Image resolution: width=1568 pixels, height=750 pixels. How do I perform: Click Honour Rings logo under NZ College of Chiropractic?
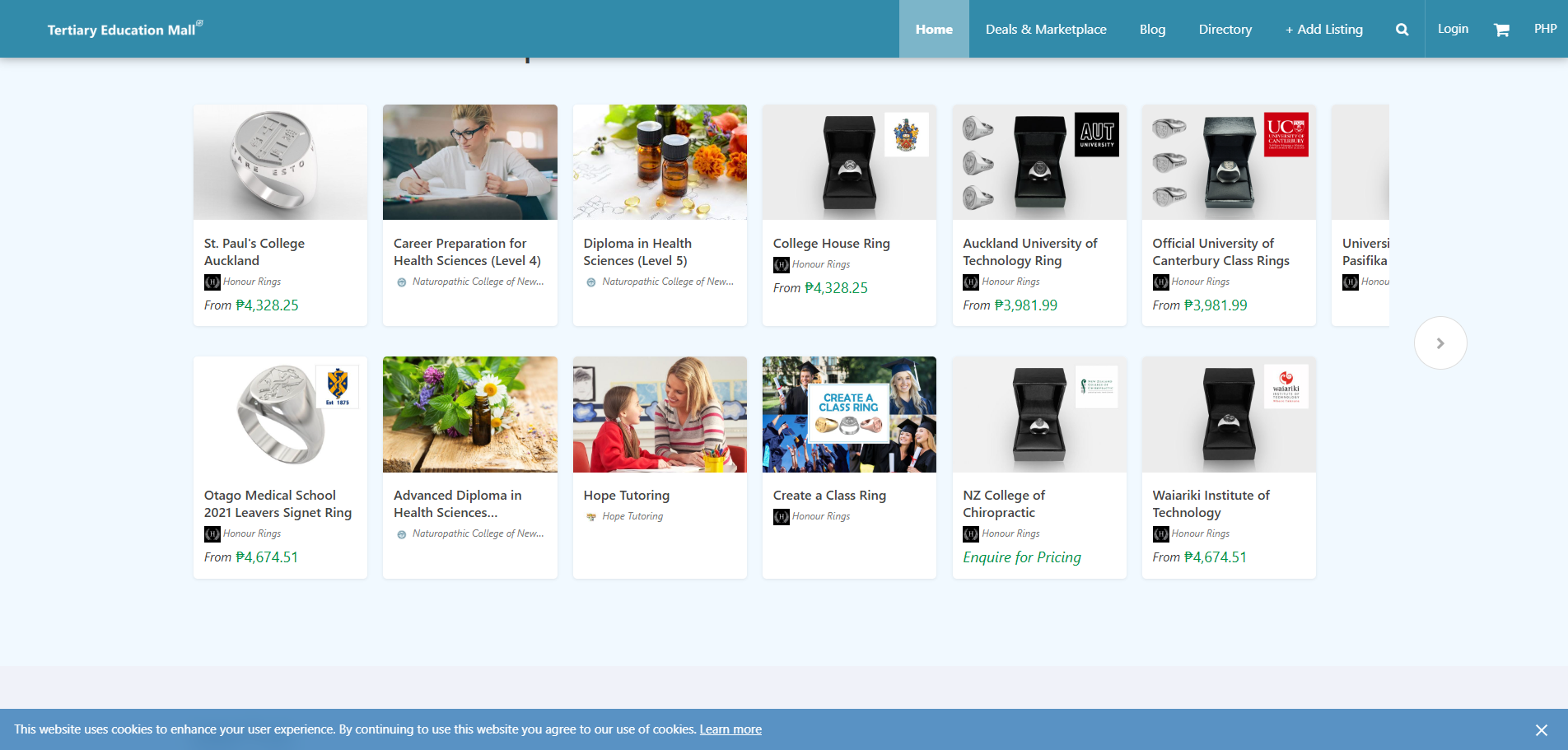971,534
